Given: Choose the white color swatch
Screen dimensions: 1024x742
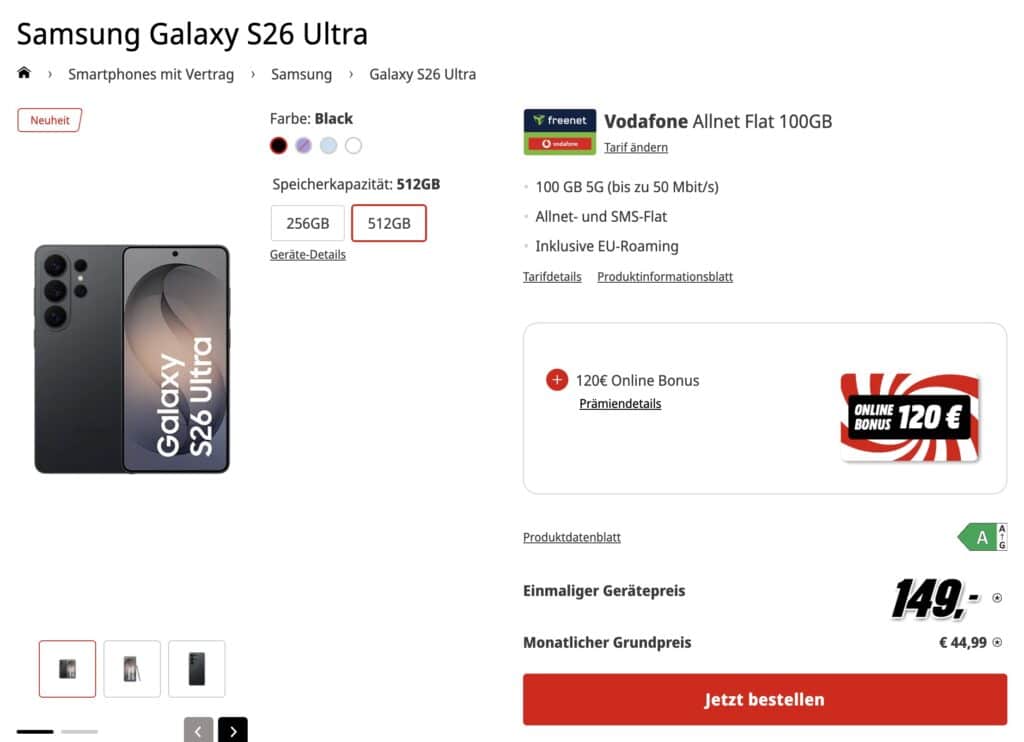Looking at the screenshot, I should coord(353,146).
